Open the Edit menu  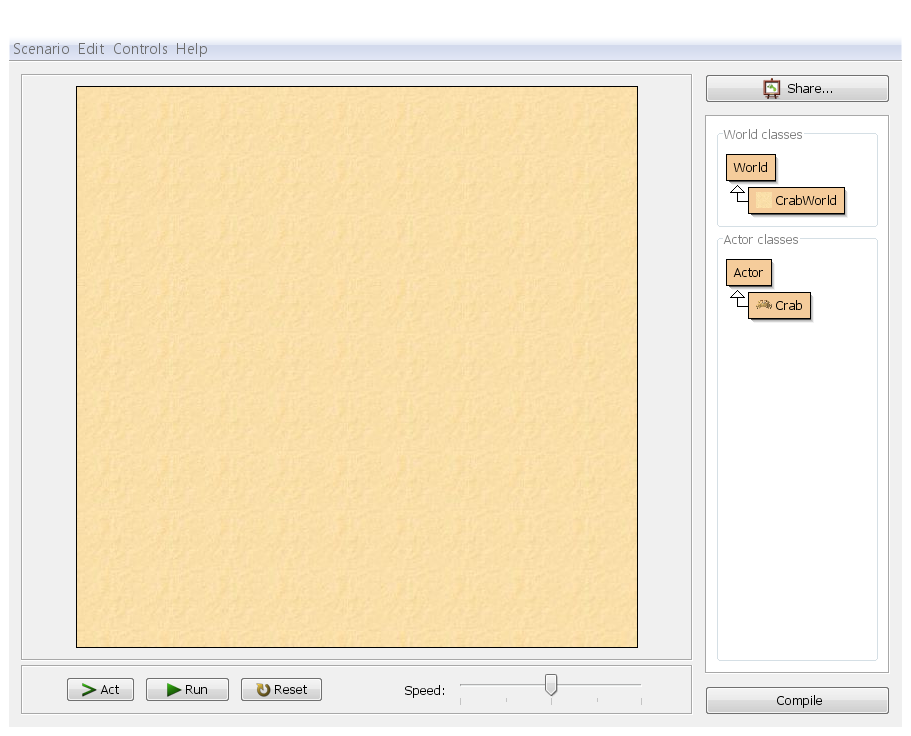[x=91, y=49]
